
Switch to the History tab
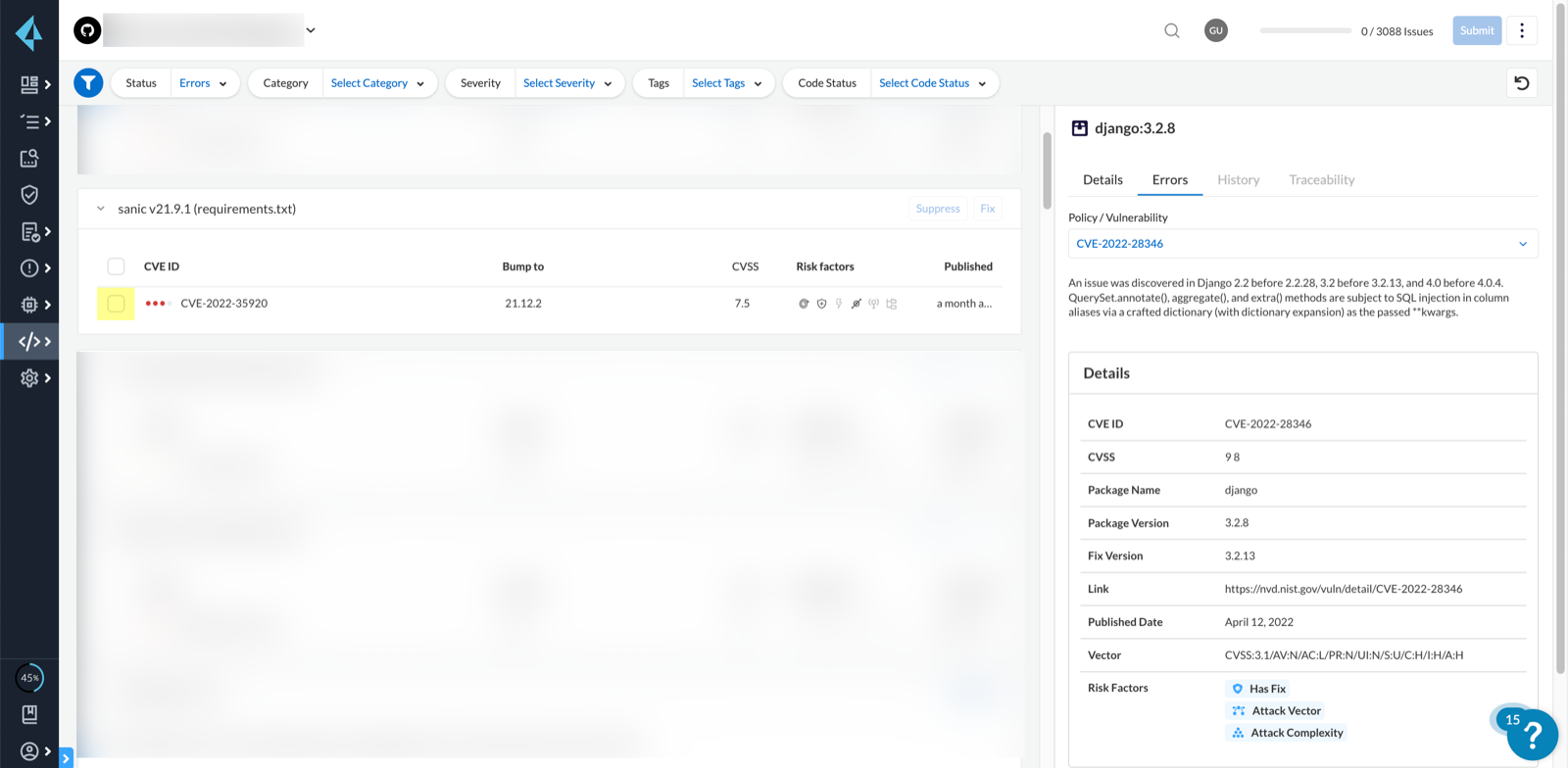point(1239,180)
